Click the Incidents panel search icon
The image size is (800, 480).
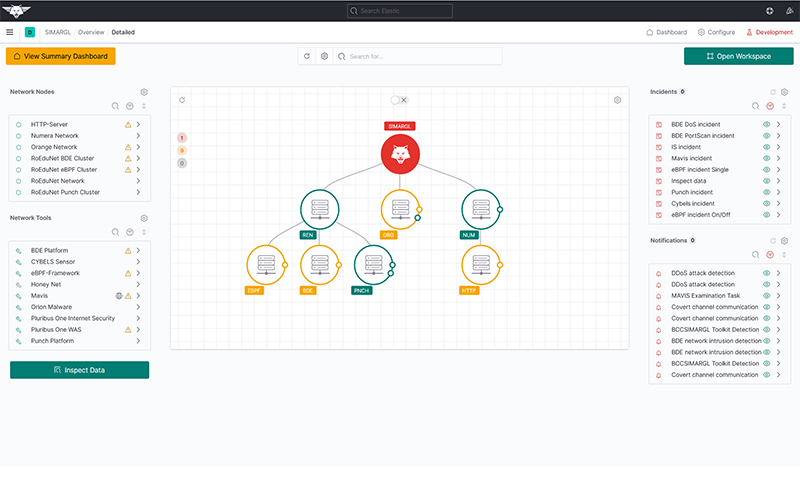pos(756,106)
